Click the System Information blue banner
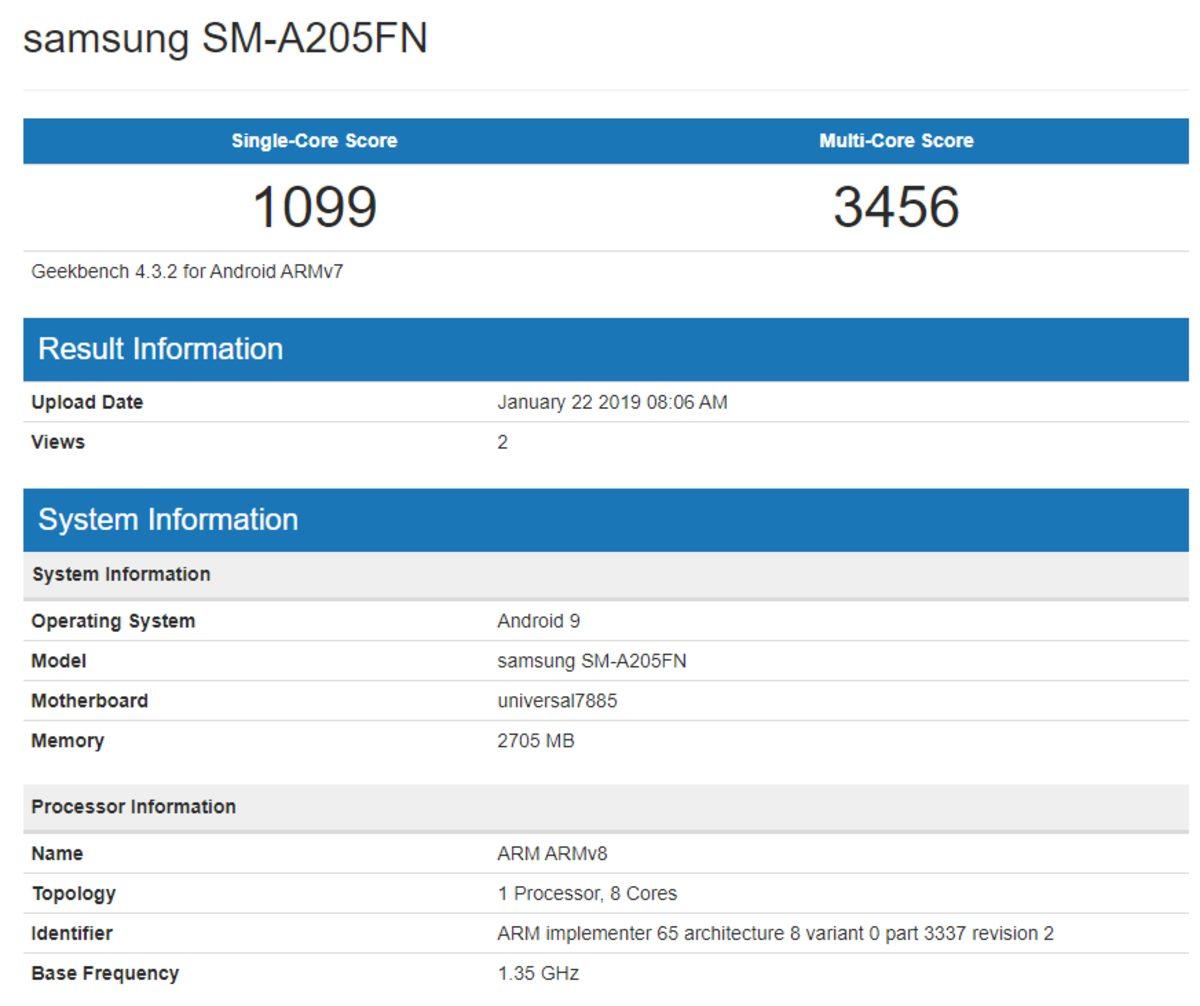Screen dimensions: 1200x1006 click(168, 519)
